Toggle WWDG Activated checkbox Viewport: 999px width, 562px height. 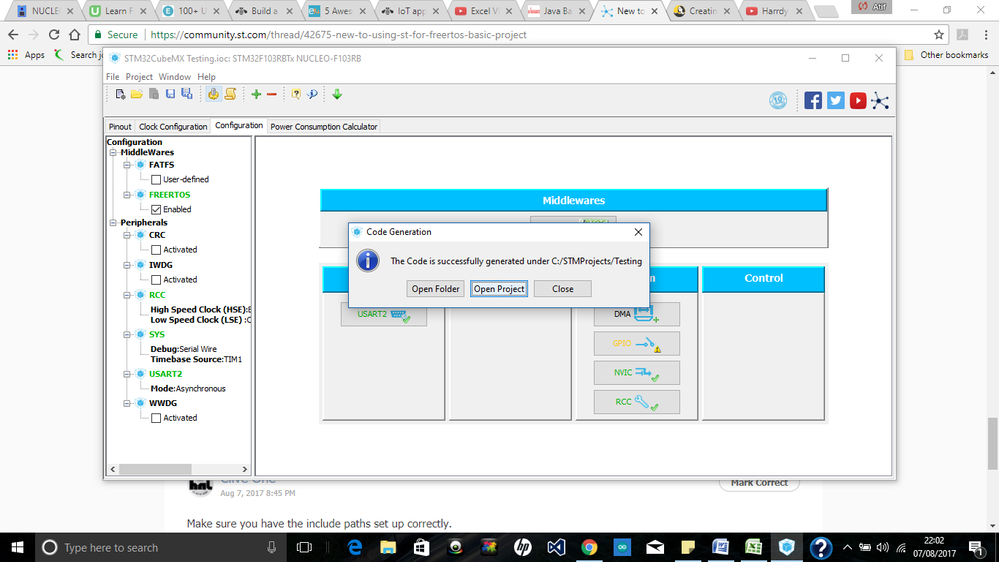[x=156, y=418]
